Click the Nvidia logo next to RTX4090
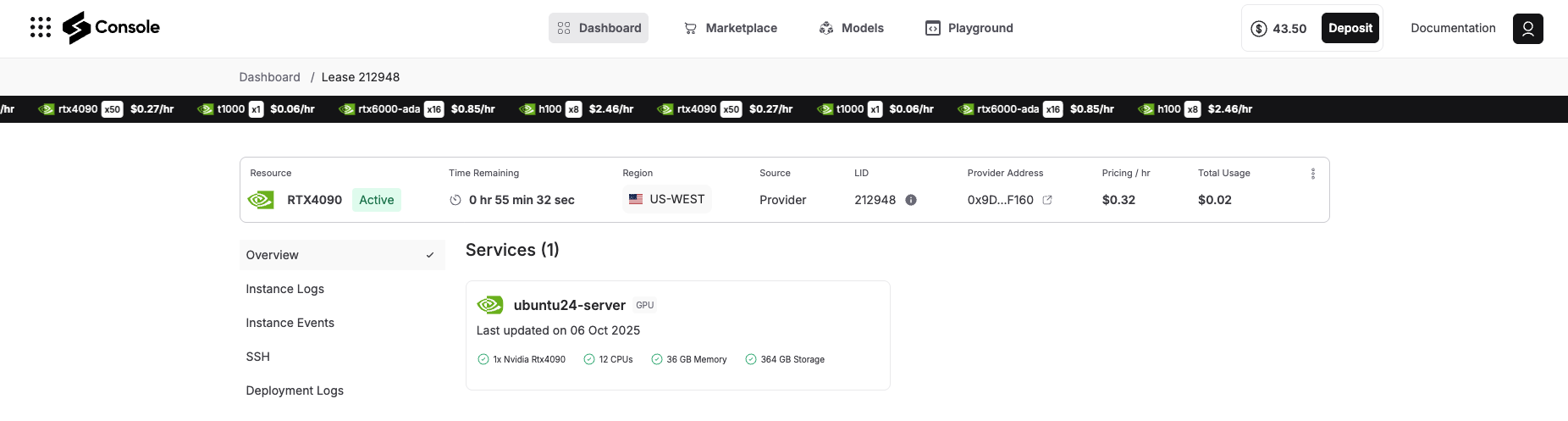Viewport: 1568px width, 421px height. [261, 200]
